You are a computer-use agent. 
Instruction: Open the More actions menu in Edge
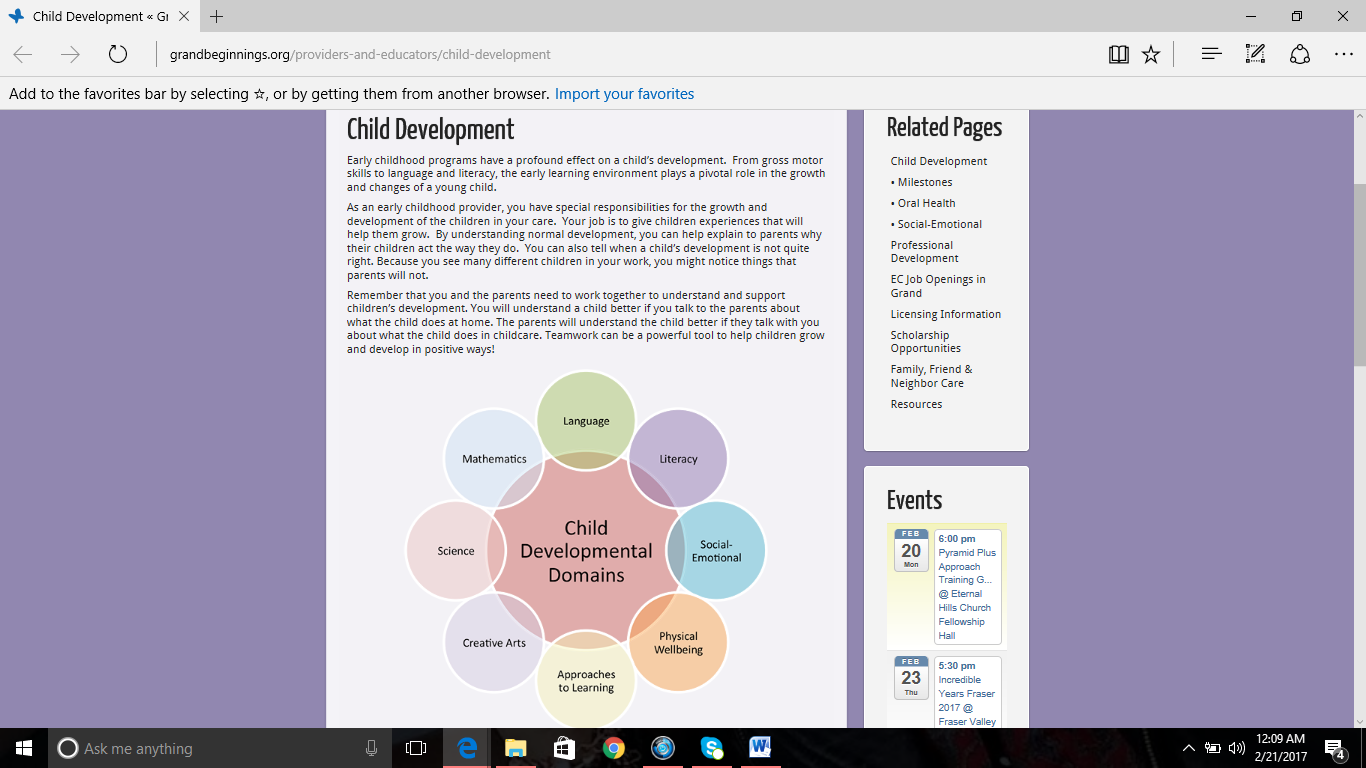click(1344, 54)
